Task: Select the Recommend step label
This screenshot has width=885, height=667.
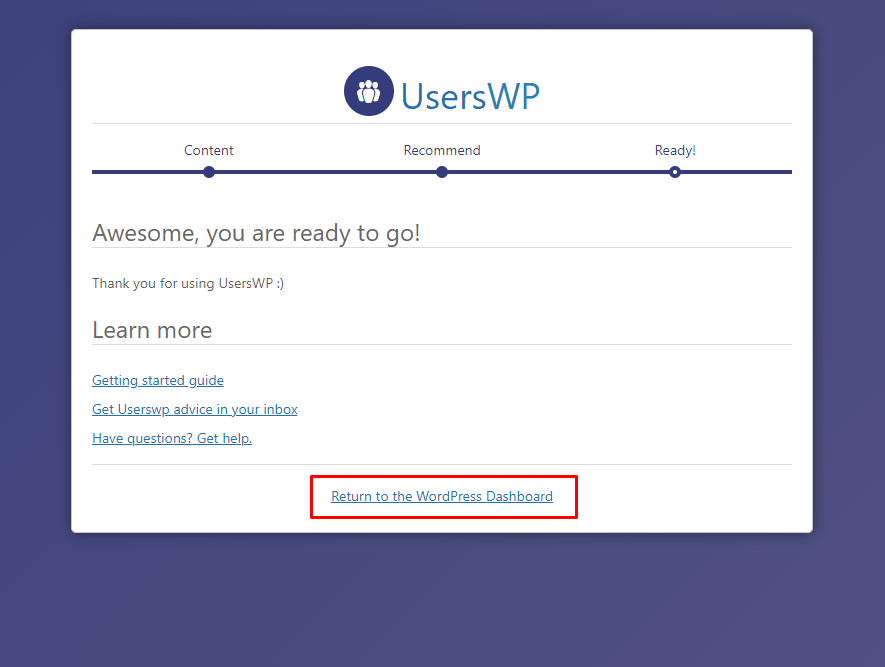Action: (442, 150)
